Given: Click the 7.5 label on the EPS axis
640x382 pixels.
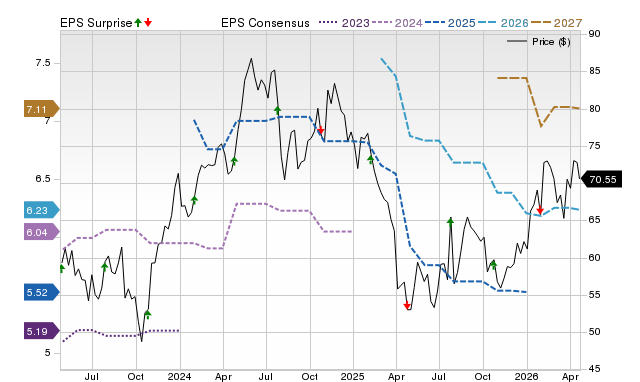Looking at the screenshot, I should [43, 63].
